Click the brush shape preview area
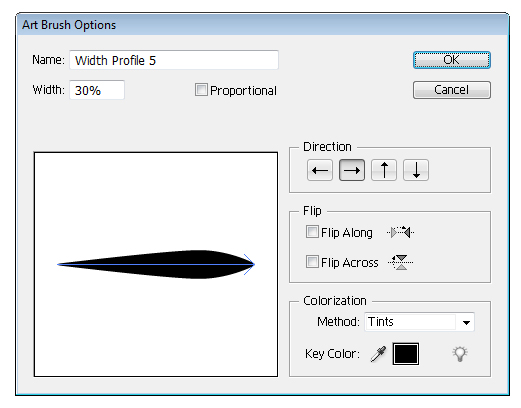 [x=156, y=265]
